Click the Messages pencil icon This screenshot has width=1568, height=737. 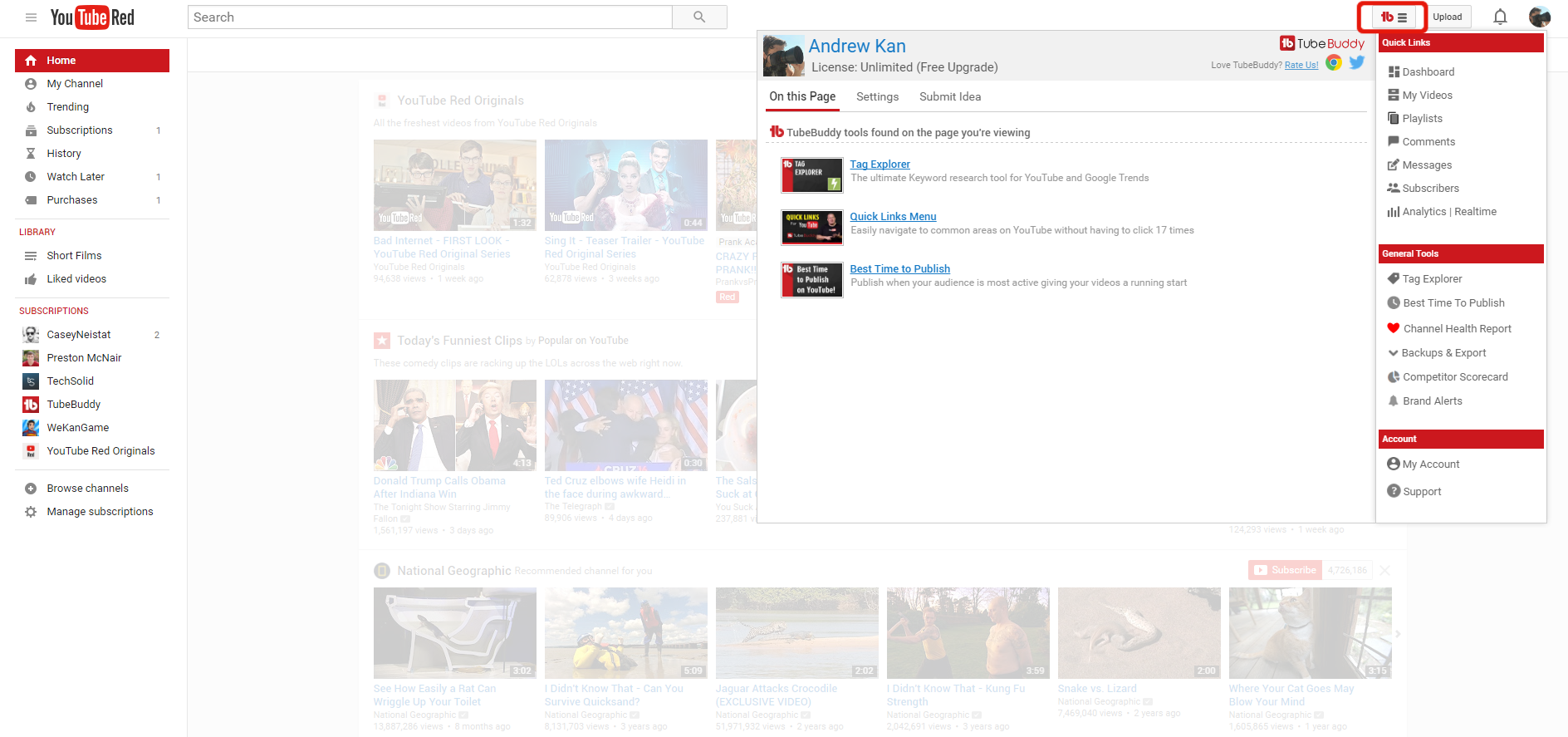(1394, 165)
